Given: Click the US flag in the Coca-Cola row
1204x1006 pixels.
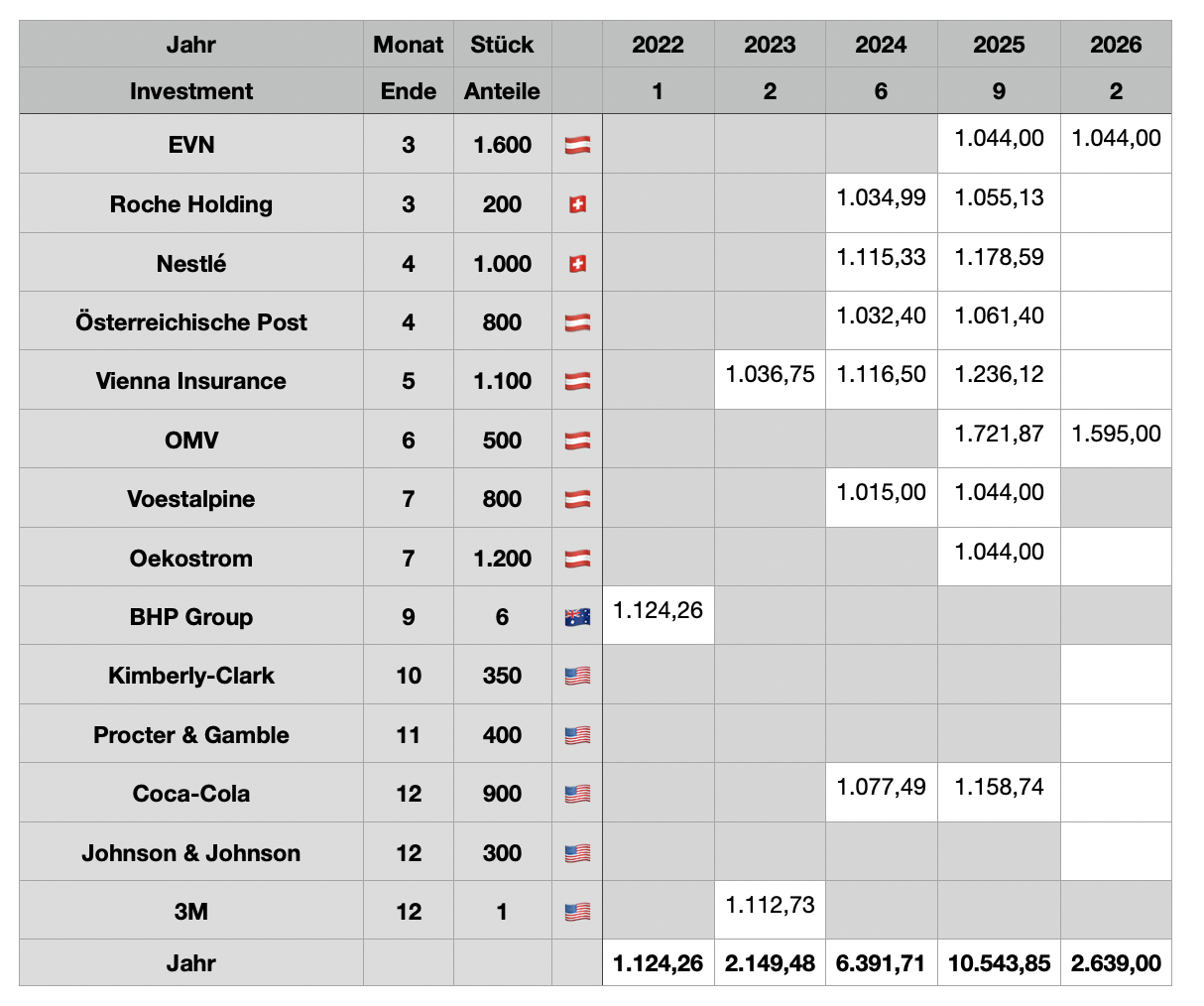Looking at the screenshot, I should (577, 794).
